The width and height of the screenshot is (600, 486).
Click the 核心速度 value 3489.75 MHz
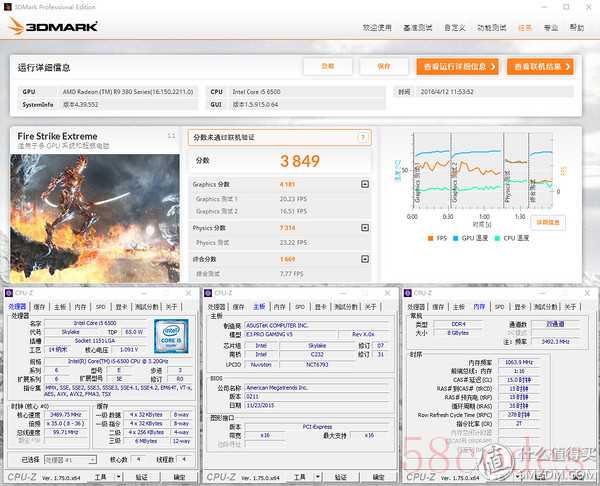[x=65, y=414]
